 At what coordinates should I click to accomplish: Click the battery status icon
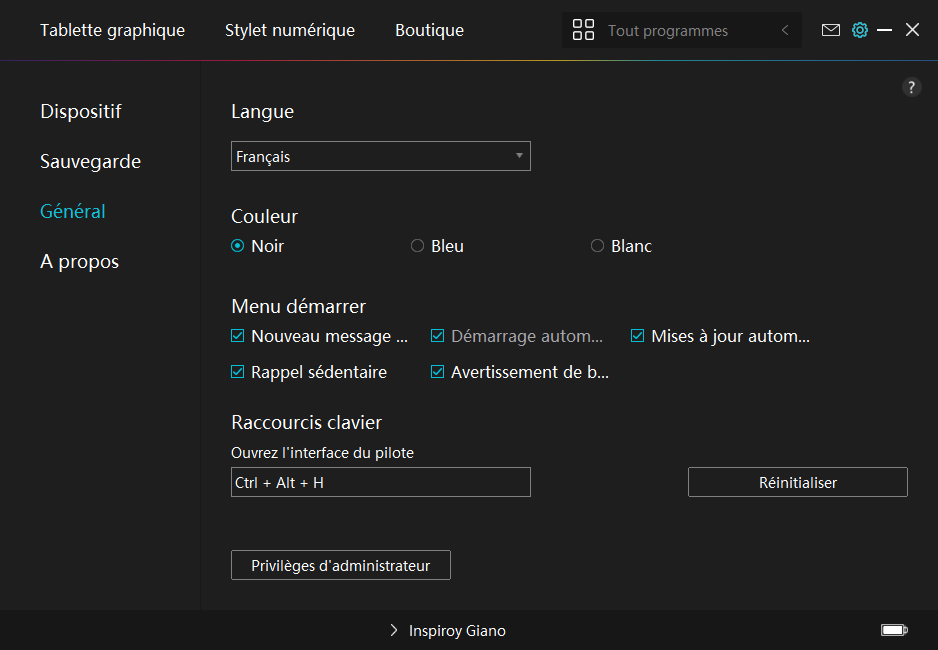(x=893, y=630)
